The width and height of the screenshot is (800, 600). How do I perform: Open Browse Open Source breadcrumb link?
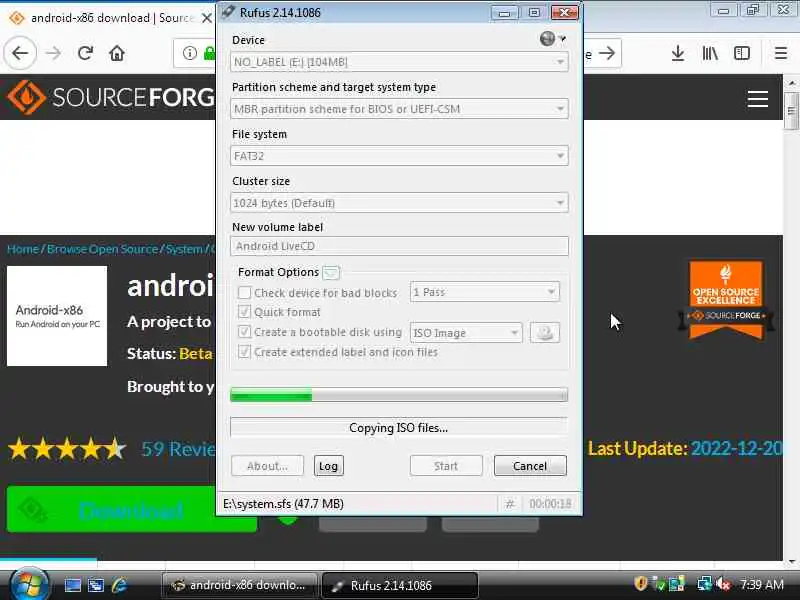pos(103,249)
